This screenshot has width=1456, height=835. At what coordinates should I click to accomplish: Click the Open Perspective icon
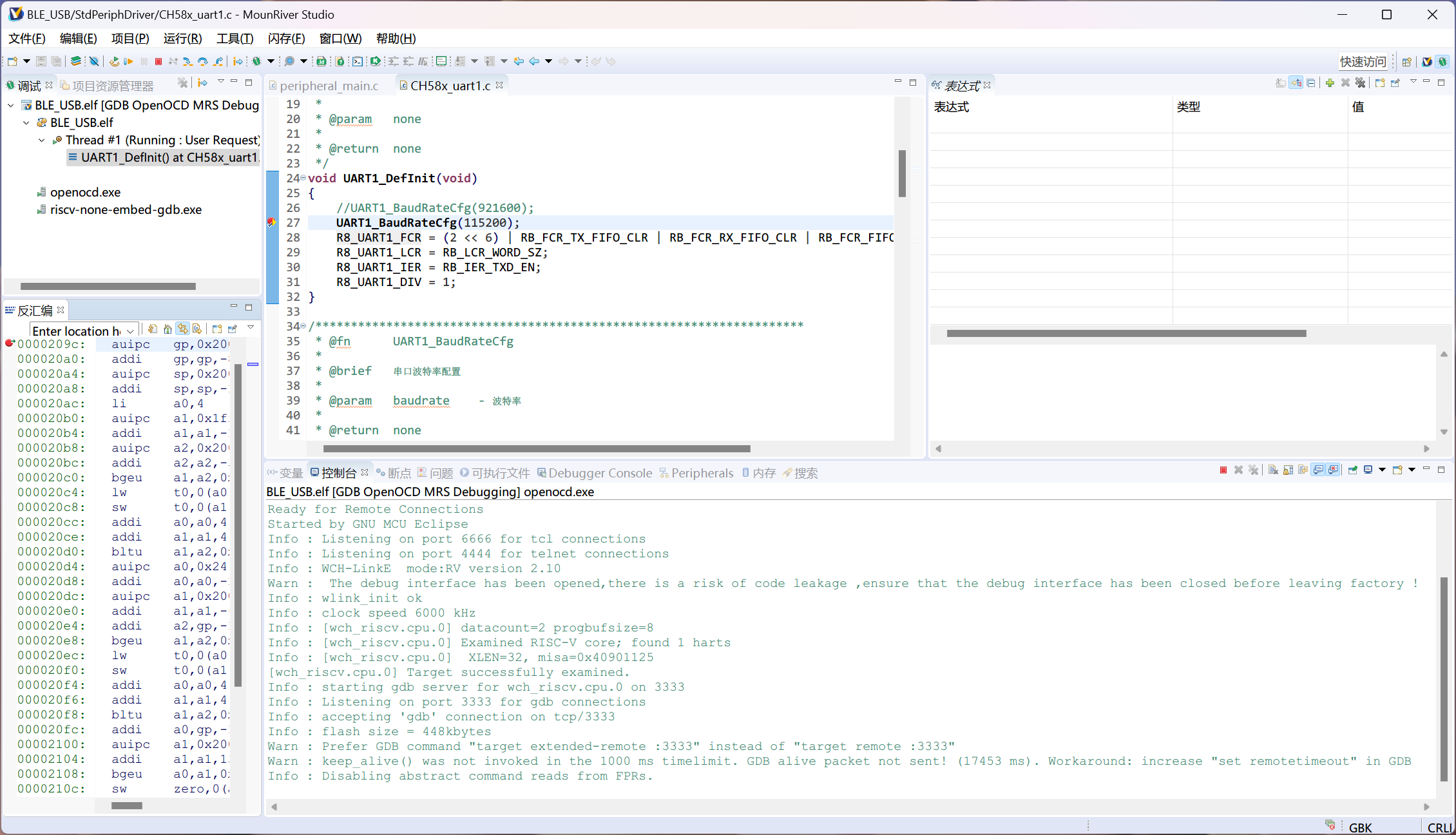pos(1407,62)
